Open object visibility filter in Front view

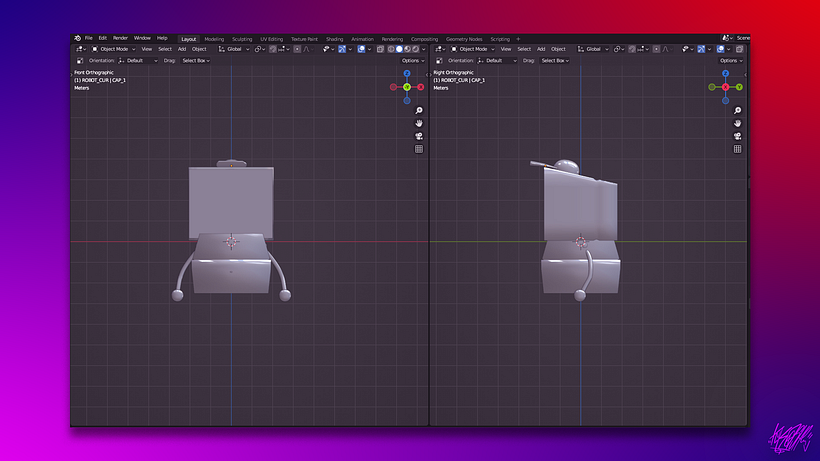pyautogui.click(x=328, y=49)
